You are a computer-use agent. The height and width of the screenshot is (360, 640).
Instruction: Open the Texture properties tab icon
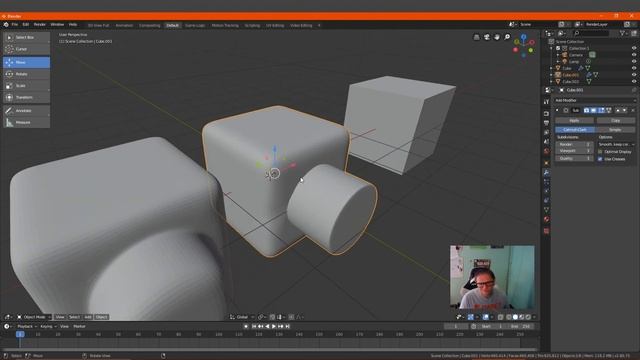(x=546, y=231)
